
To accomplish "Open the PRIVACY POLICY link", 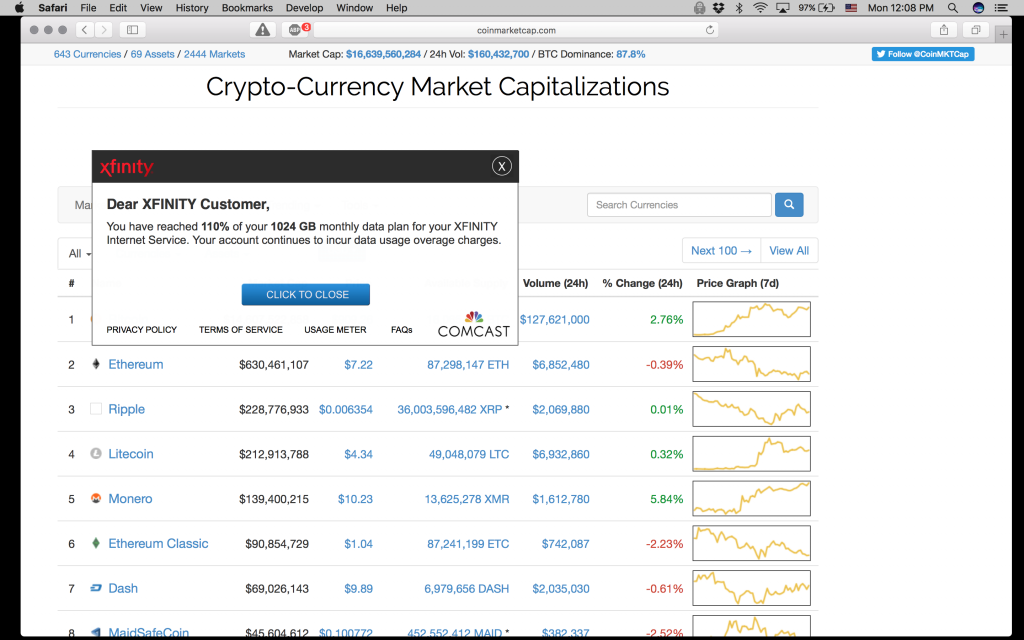I will point(142,330).
